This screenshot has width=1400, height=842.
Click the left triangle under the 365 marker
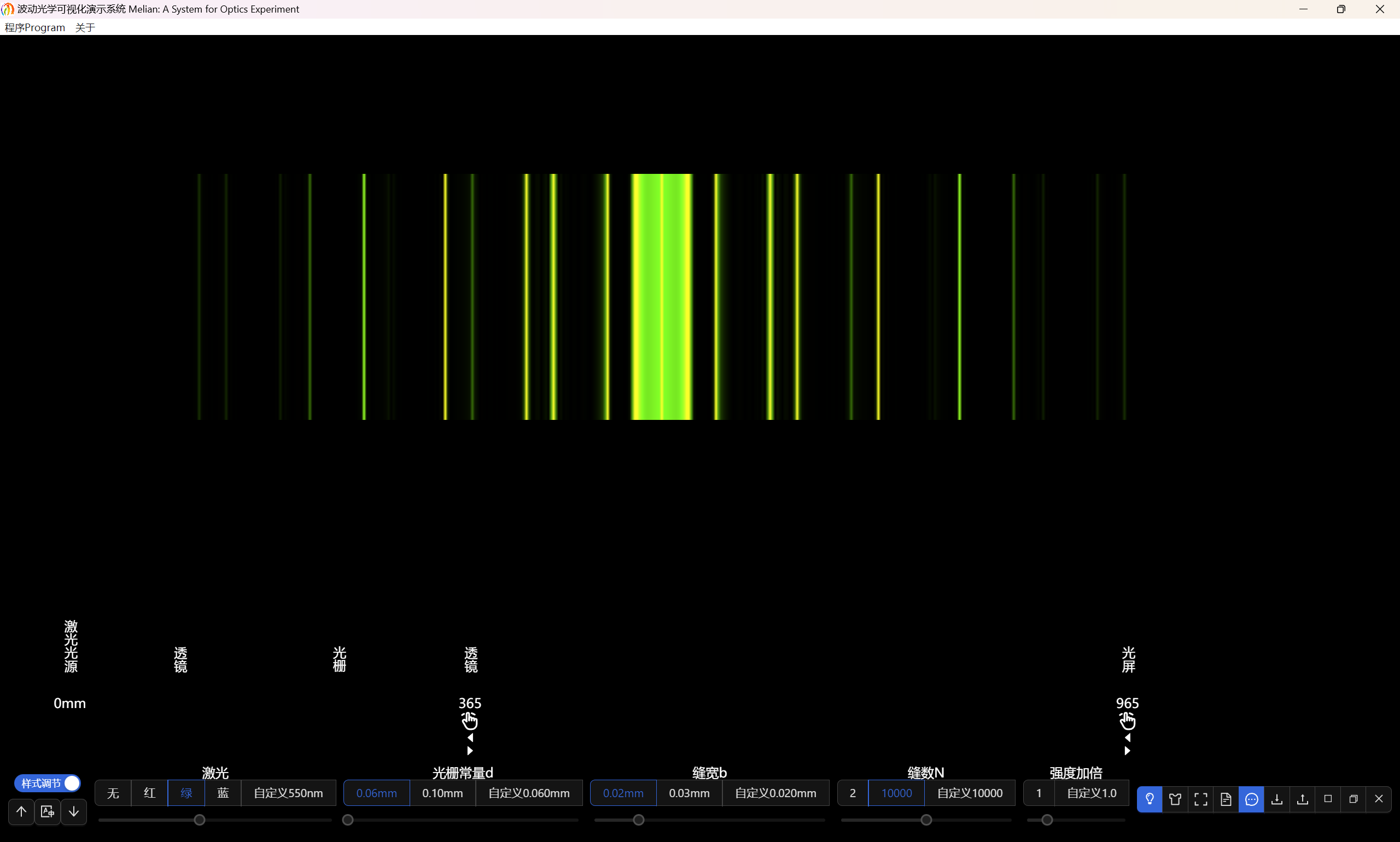[x=470, y=738]
